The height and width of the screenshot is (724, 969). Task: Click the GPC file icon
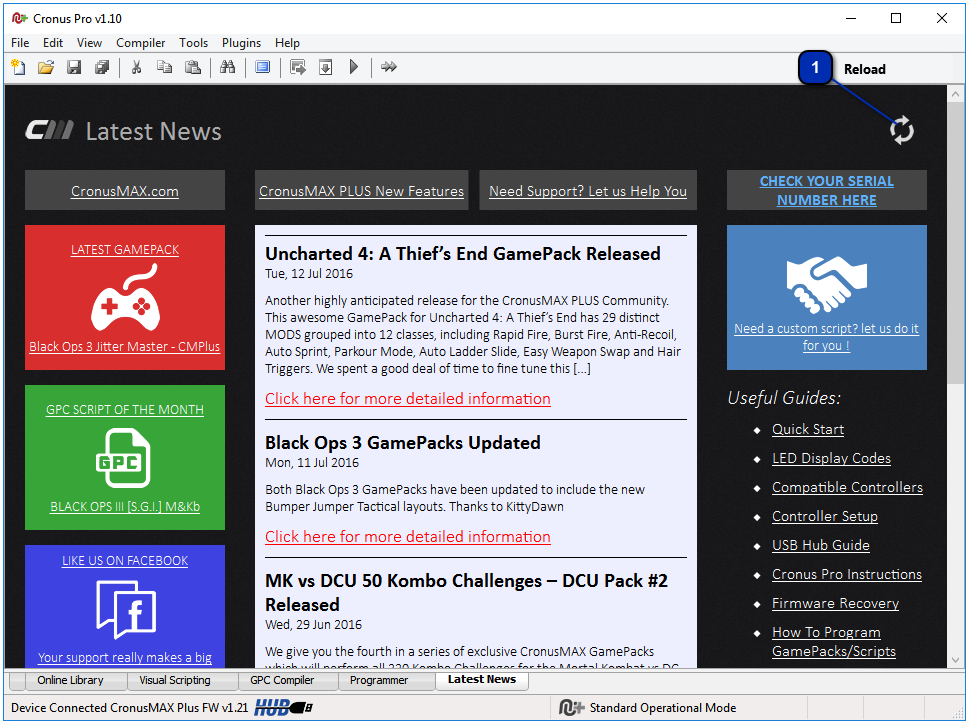click(124, 458)
